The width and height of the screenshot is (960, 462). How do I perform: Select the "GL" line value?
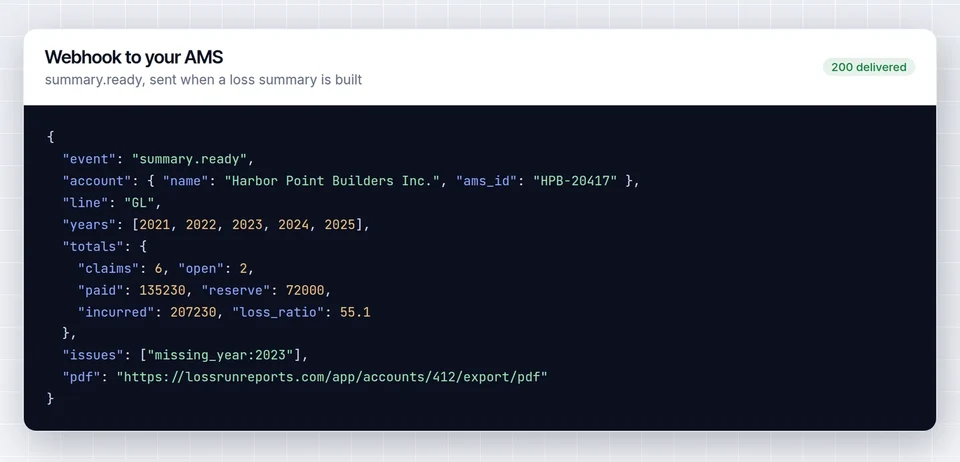pyautogui.click(x=139, y=203)
